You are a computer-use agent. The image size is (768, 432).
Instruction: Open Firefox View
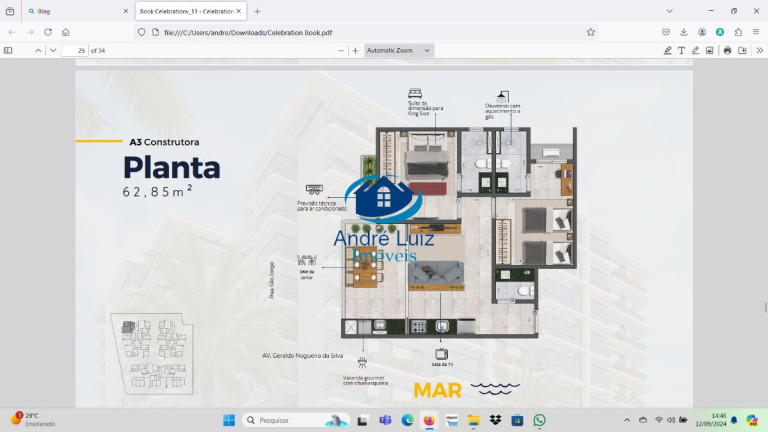pos(10,11)
